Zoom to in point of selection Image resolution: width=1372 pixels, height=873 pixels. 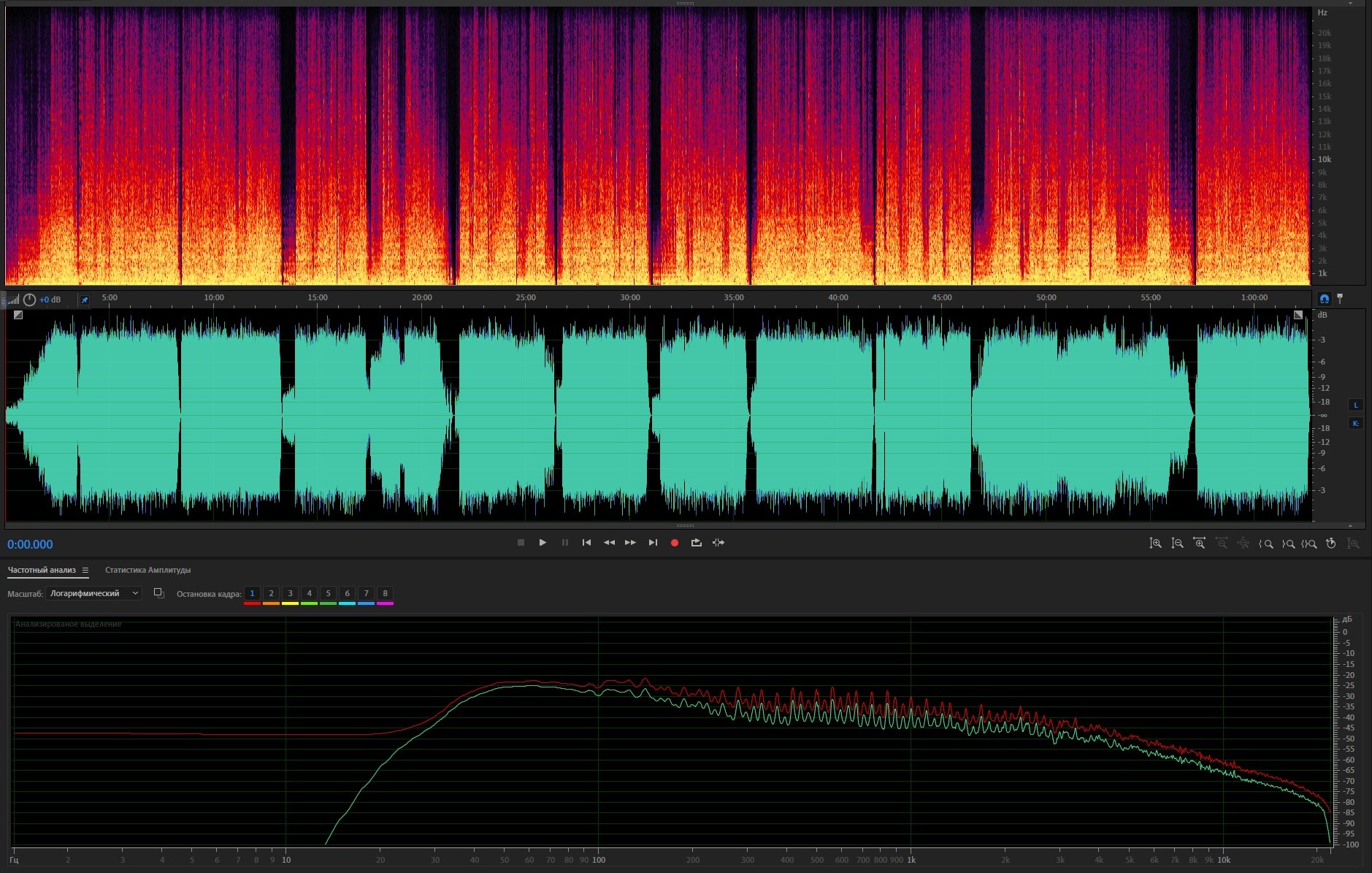1266,544
